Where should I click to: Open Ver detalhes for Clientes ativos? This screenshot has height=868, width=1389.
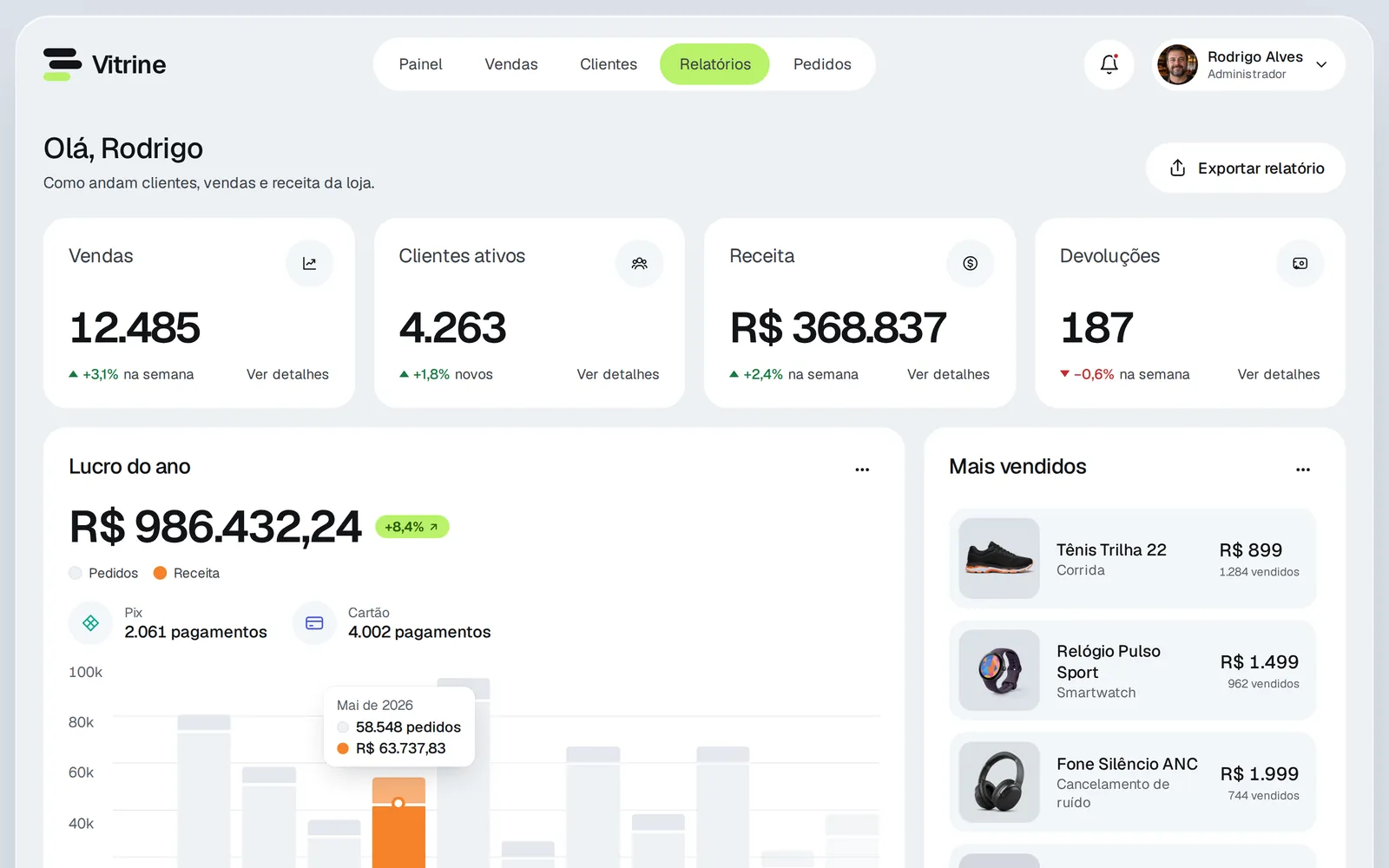click(618, 374)
